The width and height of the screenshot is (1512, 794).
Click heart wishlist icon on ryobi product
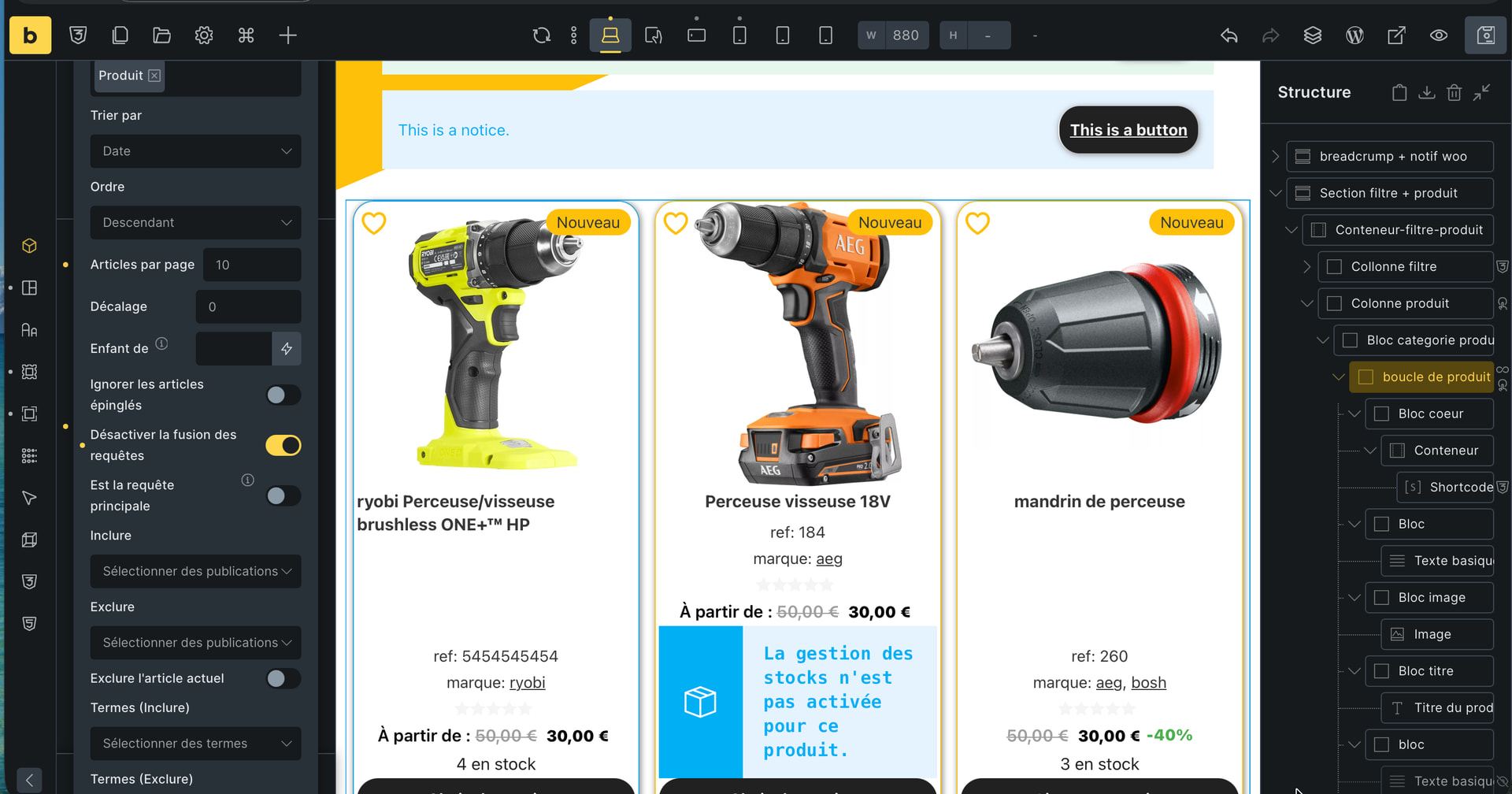374,224
